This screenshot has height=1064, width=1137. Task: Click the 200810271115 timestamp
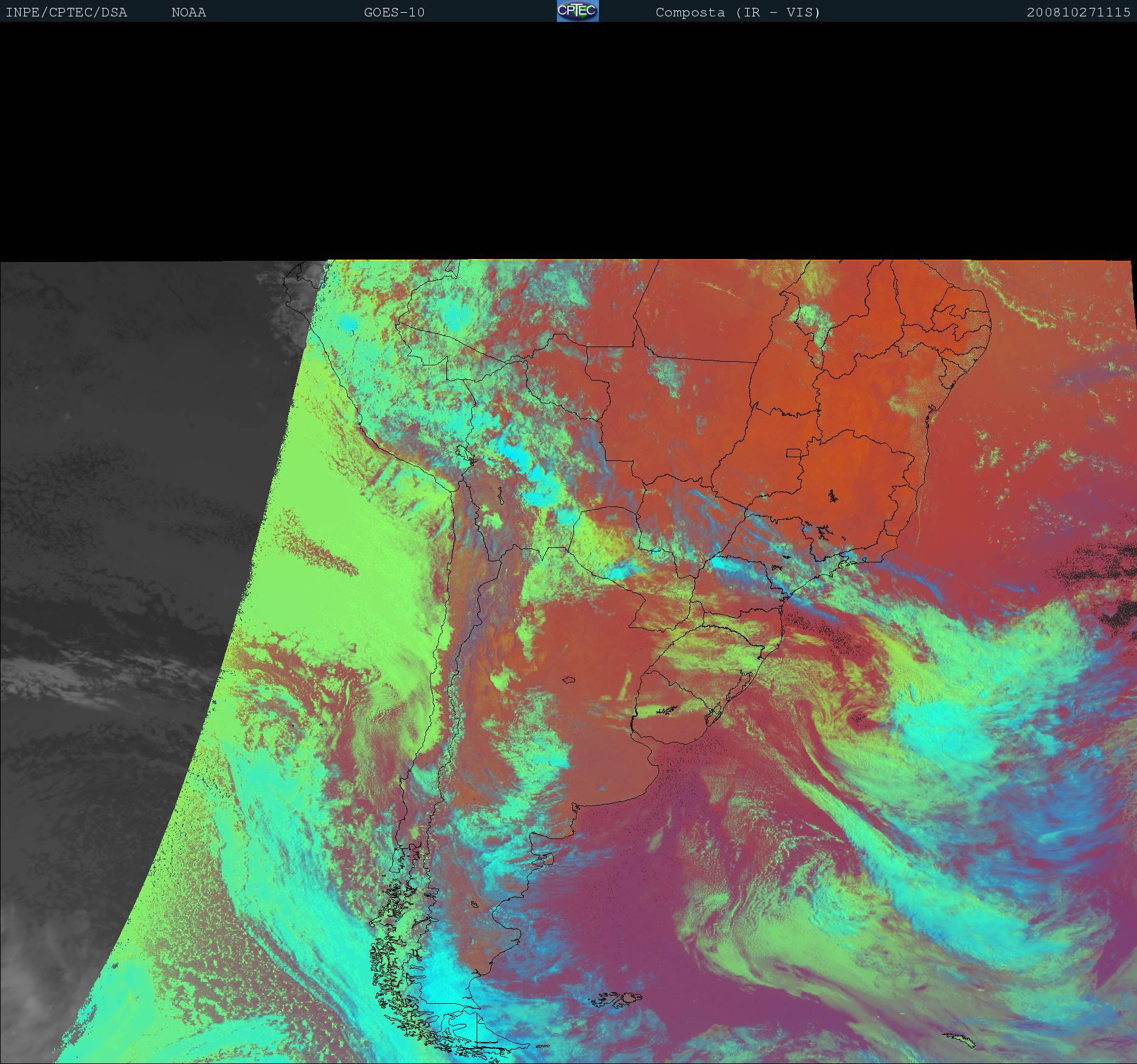[1078, 12]
